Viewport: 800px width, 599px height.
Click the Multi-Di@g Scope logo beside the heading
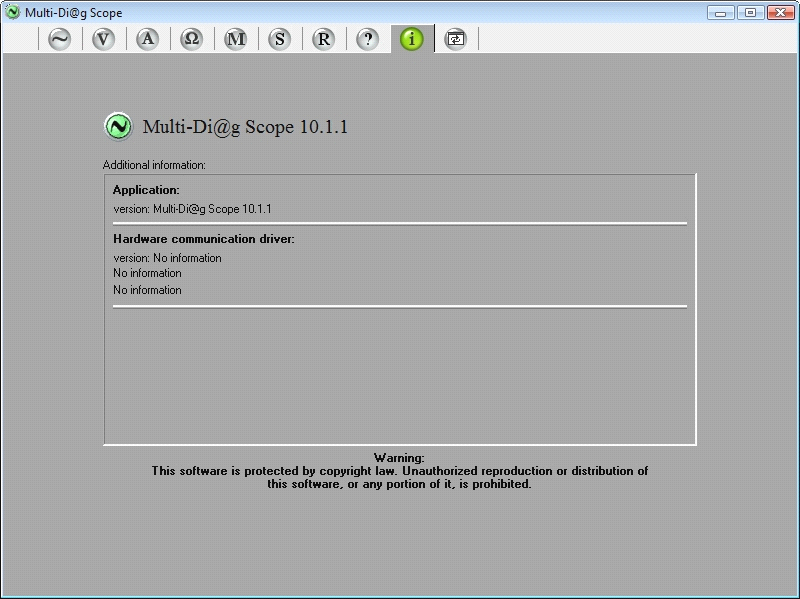click(118, 127)
